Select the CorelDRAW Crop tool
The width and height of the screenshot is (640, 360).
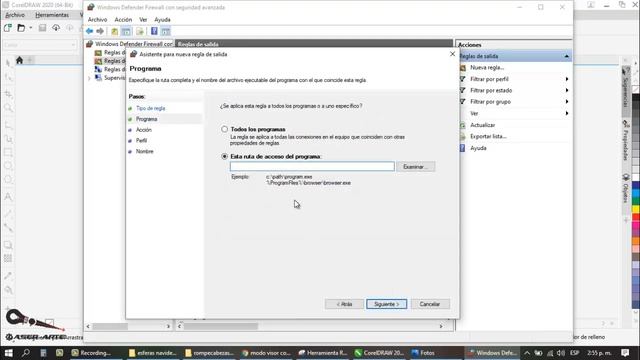(x=8, y=94)
